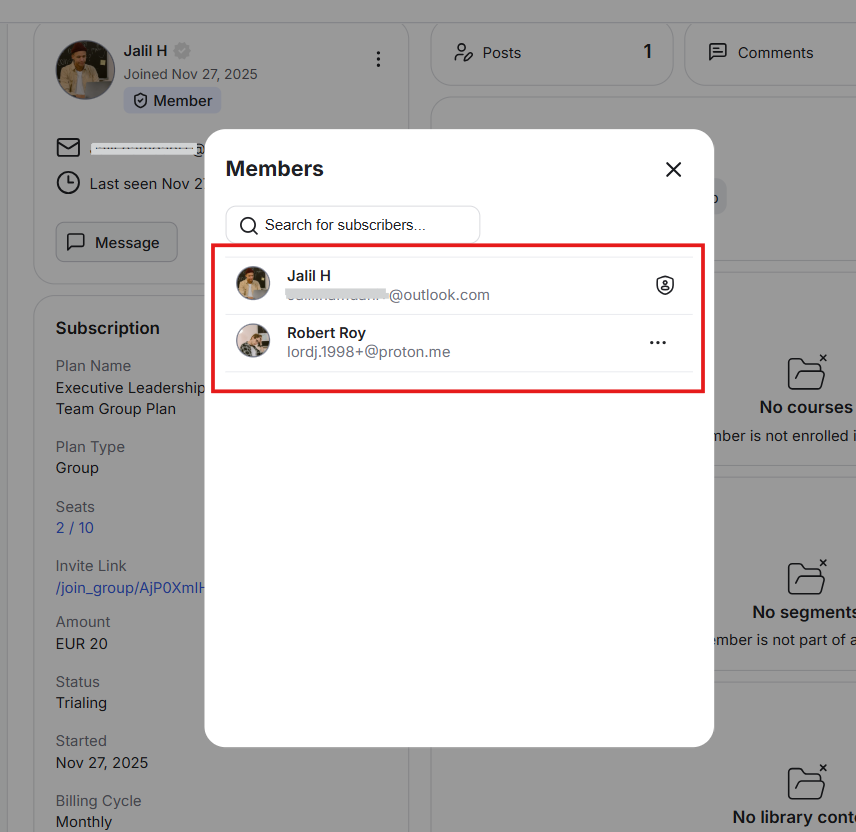Open Robert Roy's three-dot options menu
The image size is (856, 832).
658,342
